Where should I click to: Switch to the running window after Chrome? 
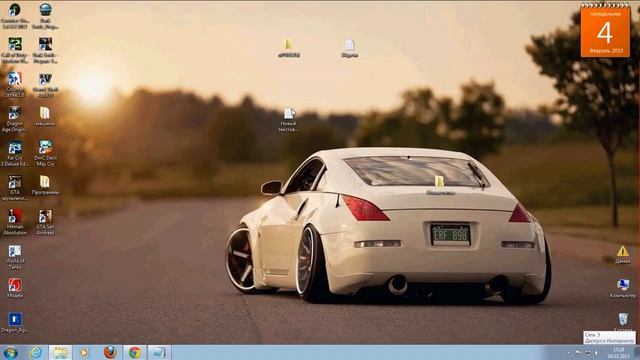[x=159, y=353]
